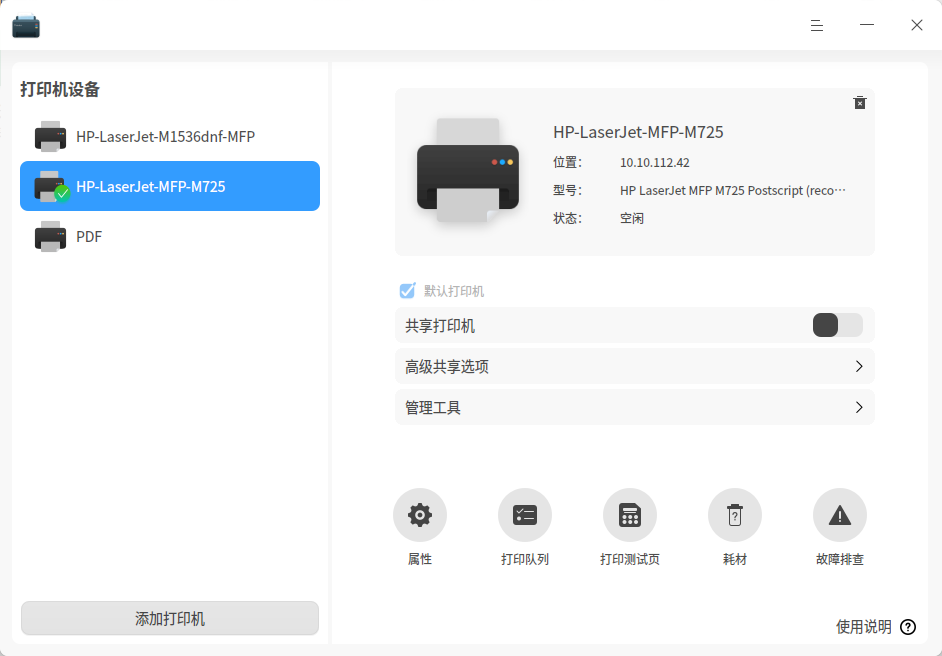Click the large printer illustration in details card
This screenshot has width=942, height=656.
[x=468, y=171]
